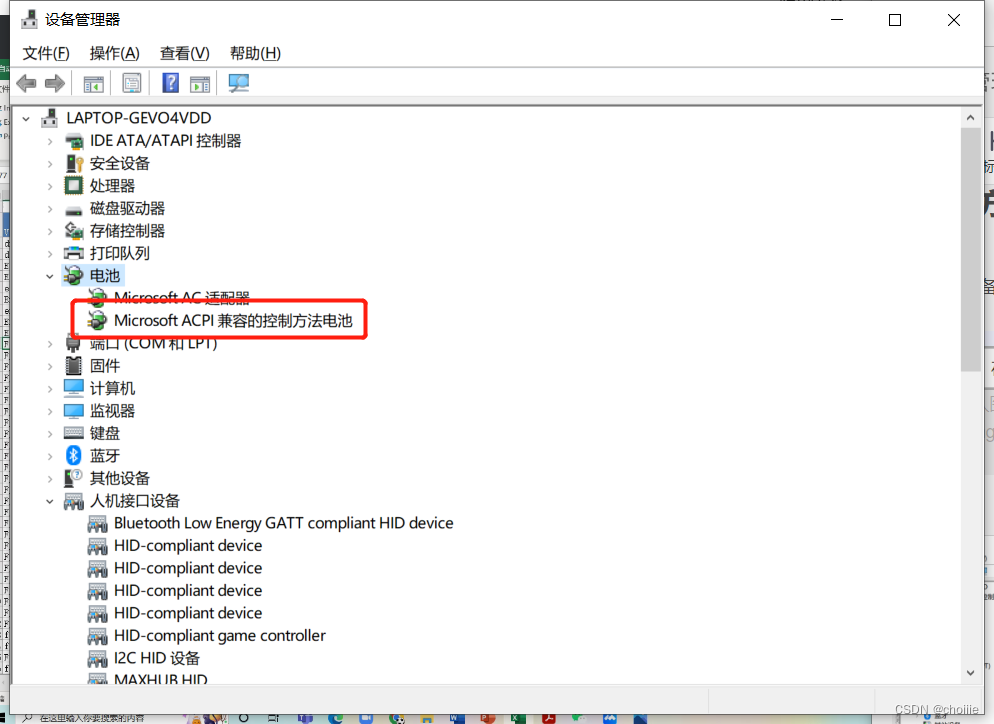Expand the 键盘 node
Screen dimensions: 994x724
coord(50,434)
